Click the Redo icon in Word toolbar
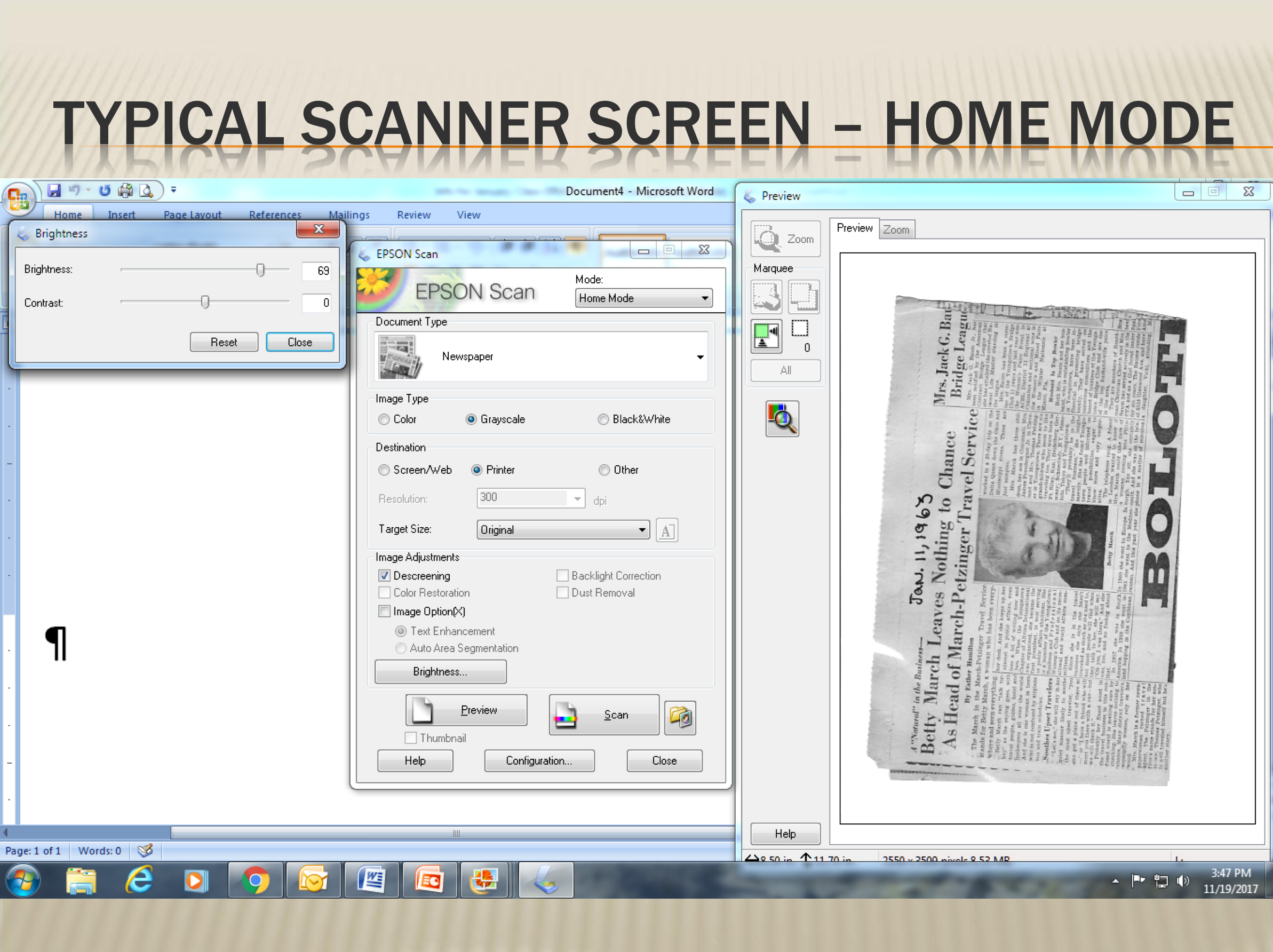This screenshot has width=1273, height=952. (104, 191)
